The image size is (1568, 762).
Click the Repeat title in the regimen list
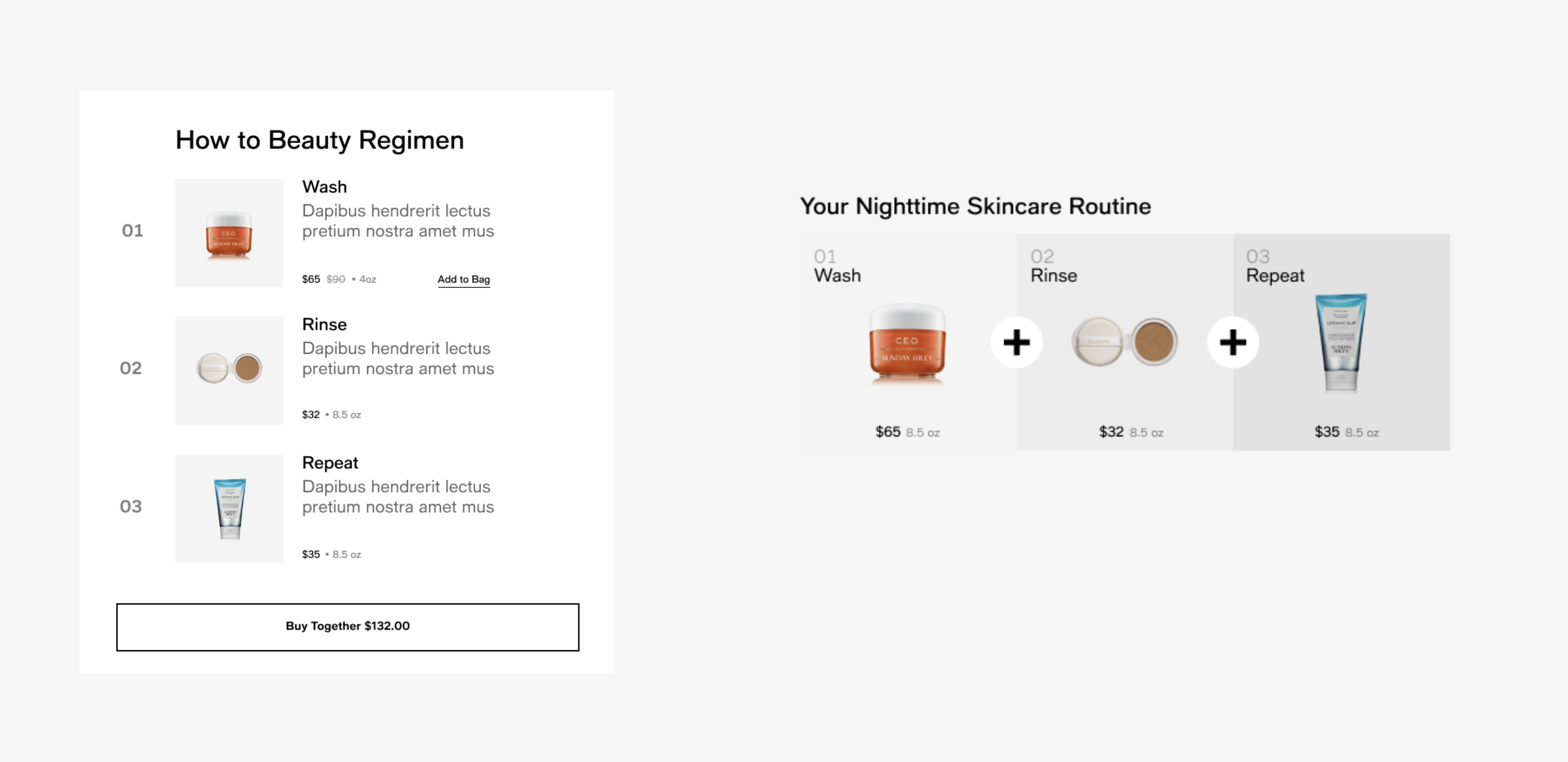tap(330, 462)
